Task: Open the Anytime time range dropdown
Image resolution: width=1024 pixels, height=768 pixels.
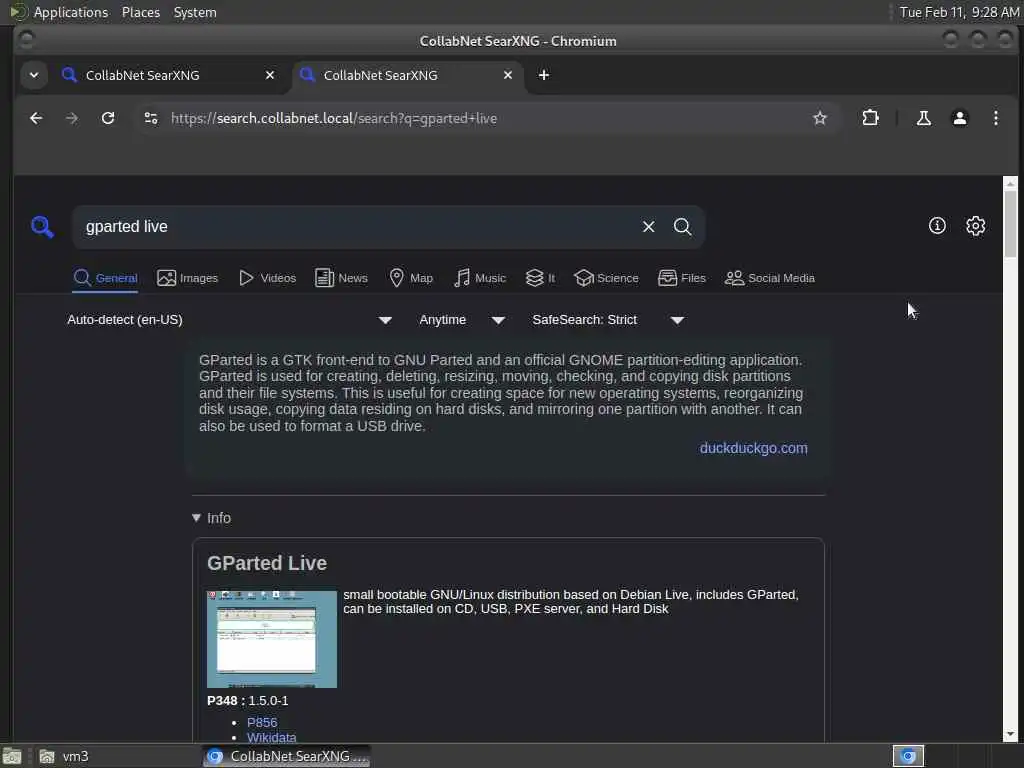Action: click(462, 320)
